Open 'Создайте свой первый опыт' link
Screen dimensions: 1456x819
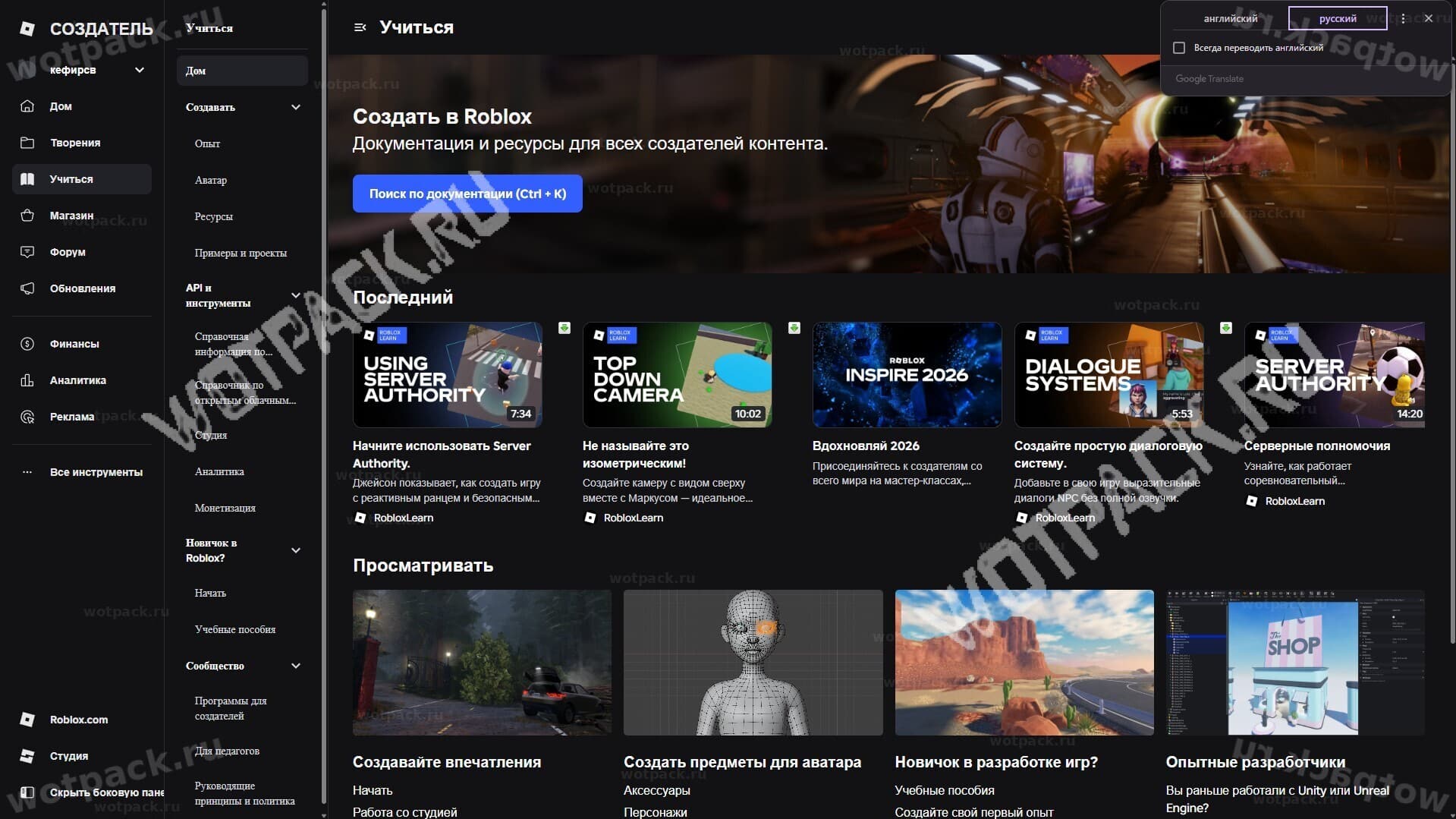pyautogui.click(x=974, y=812)
